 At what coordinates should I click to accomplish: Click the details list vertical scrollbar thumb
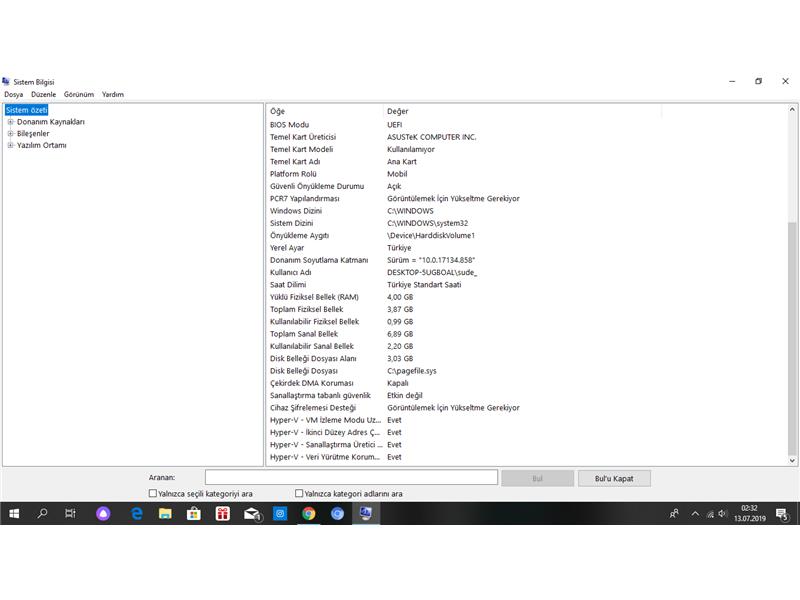[792, 338]
